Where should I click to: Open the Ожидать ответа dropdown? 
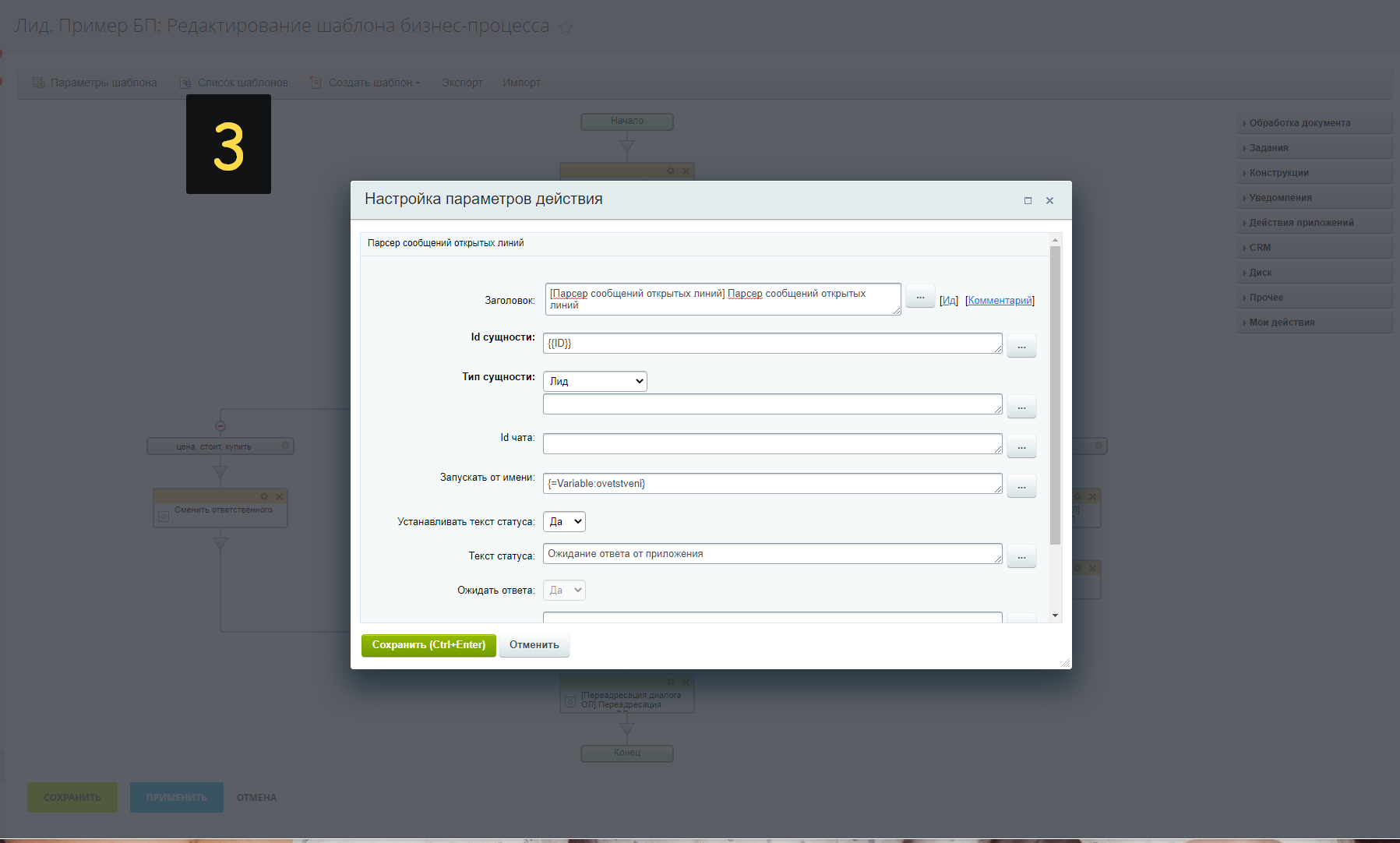tap(564, 591)
